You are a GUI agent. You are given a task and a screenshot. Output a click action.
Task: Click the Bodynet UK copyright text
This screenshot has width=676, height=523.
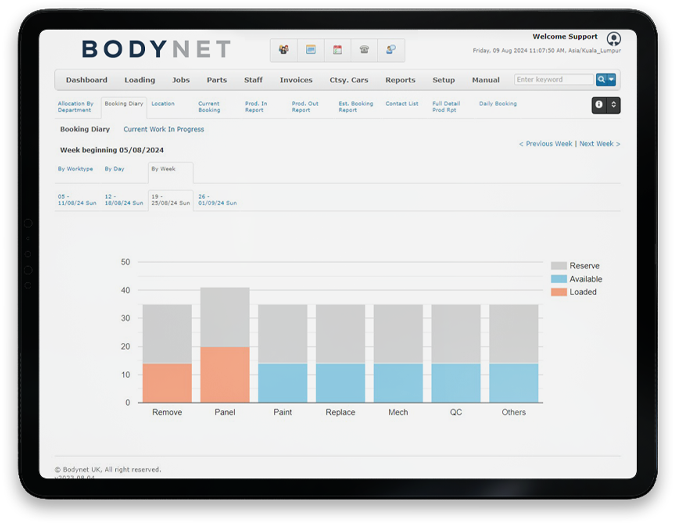(x=108, y=470)
